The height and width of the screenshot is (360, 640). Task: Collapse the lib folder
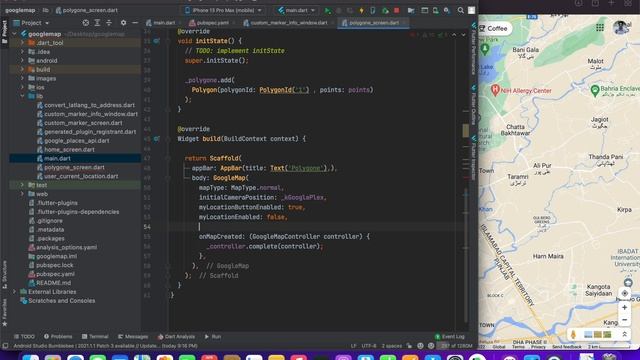22,96
